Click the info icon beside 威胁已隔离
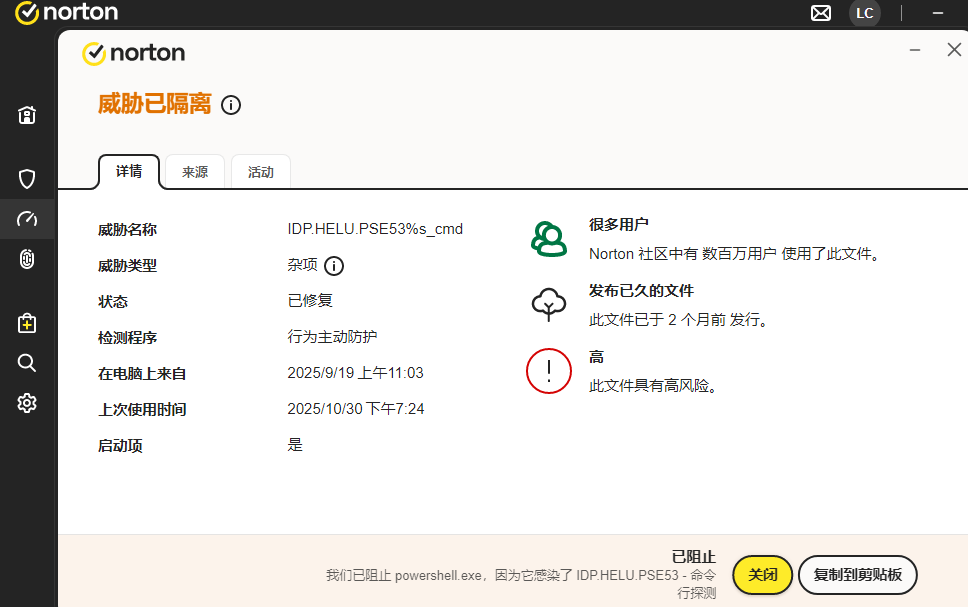Screen dimensions: 968x607 231,104
